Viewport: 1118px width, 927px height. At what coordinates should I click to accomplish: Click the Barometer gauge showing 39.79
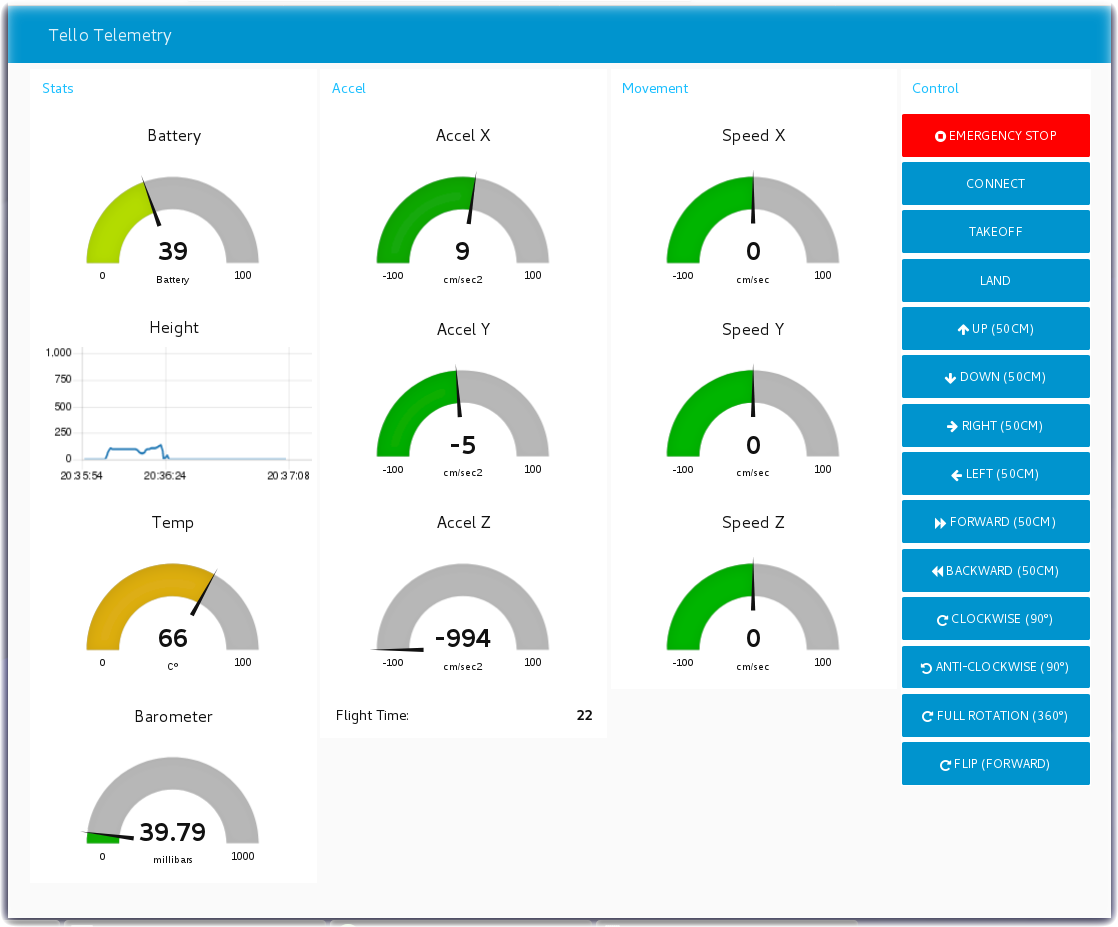tap(173, 806)
